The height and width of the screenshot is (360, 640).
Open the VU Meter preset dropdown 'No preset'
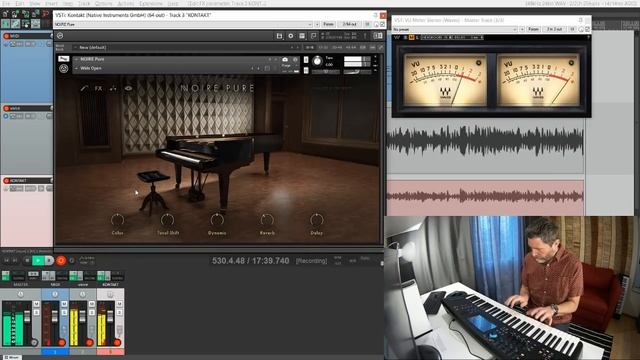pos(455,29)
